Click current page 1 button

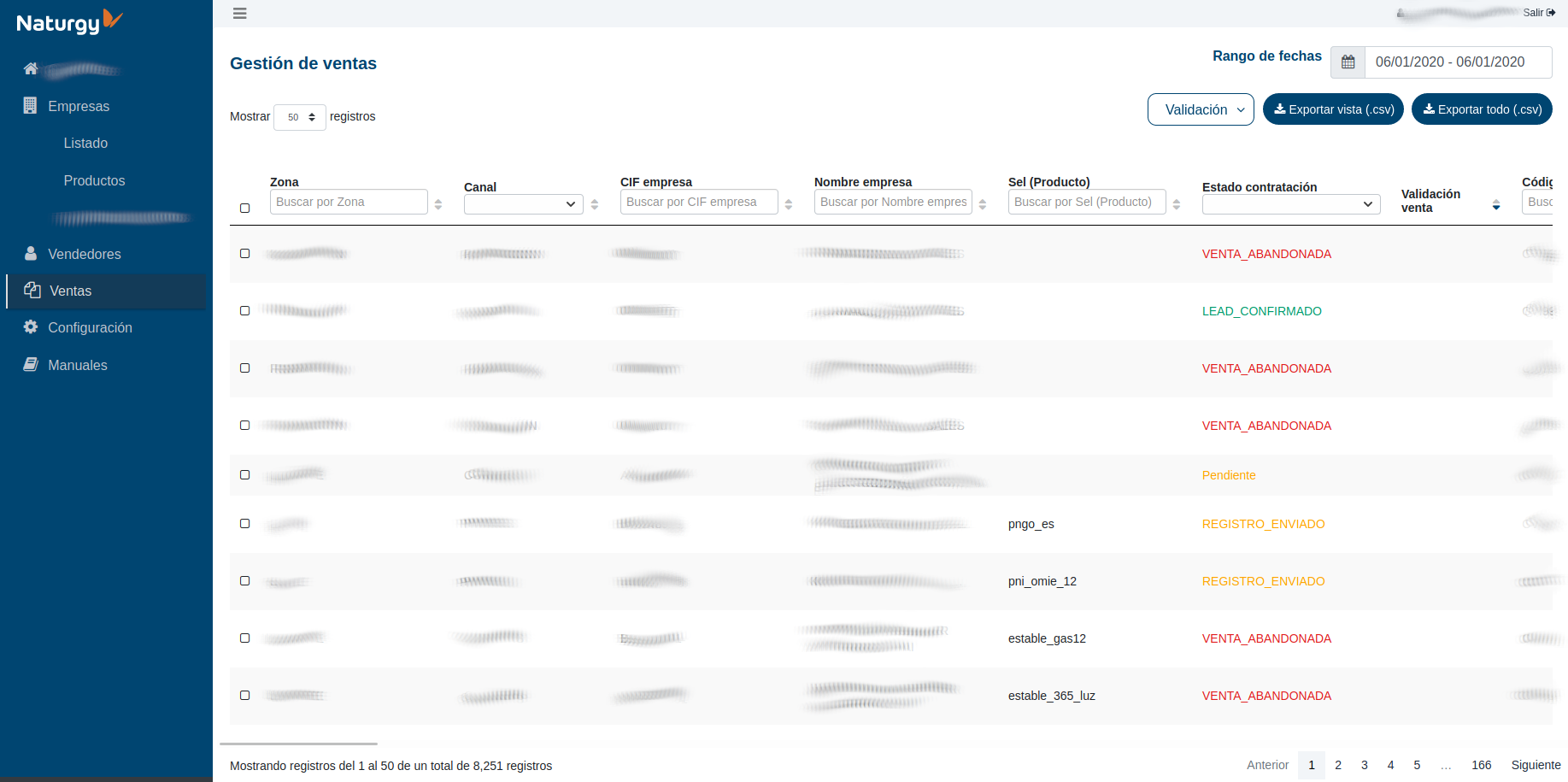1312,765
